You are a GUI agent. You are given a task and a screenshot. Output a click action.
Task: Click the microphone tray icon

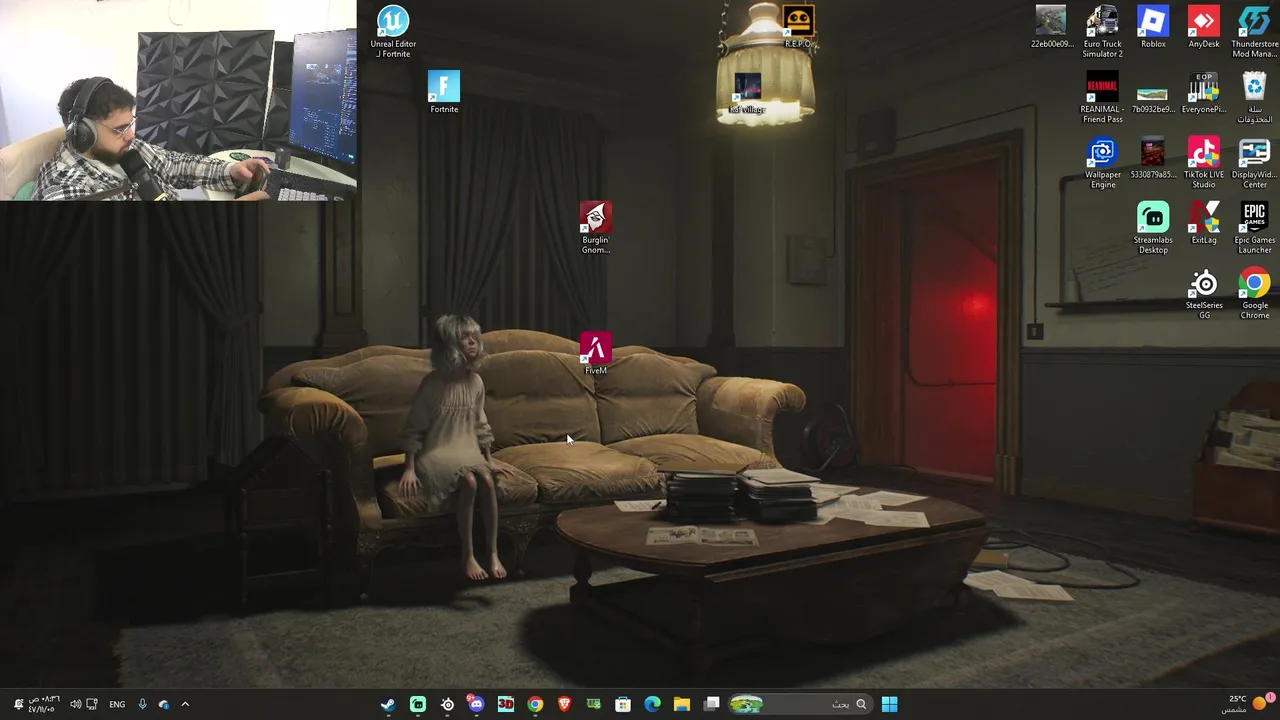click(142, 704)
